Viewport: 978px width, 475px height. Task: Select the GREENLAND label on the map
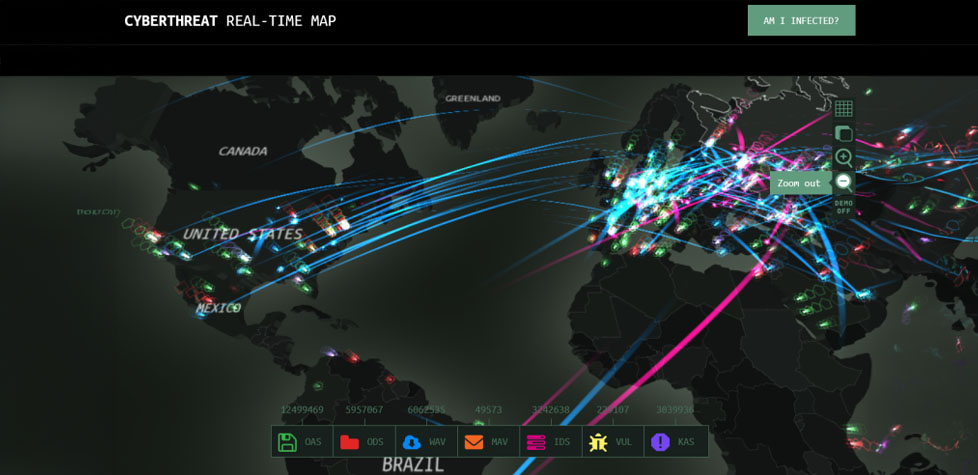473,98
